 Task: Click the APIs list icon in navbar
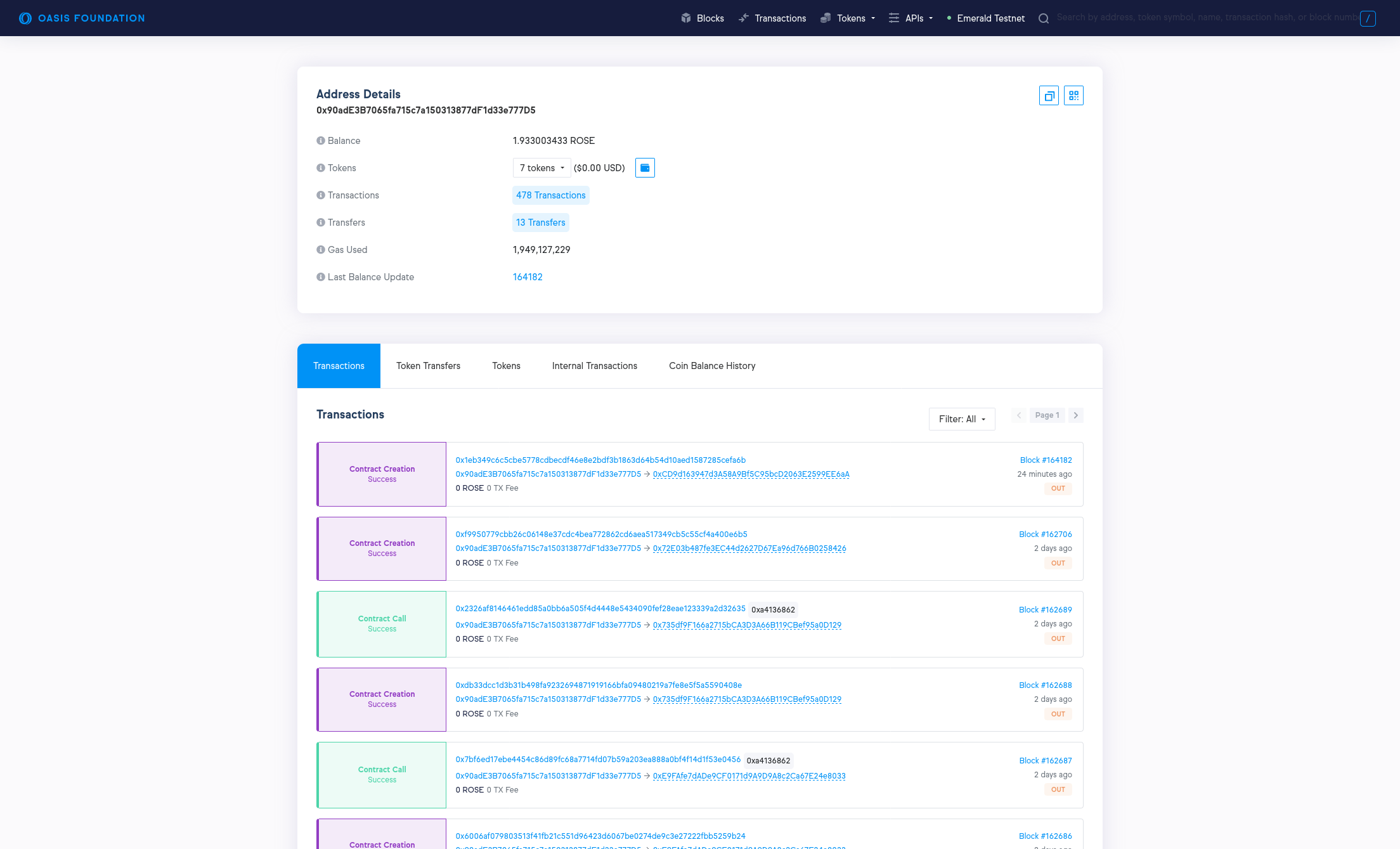894,18
